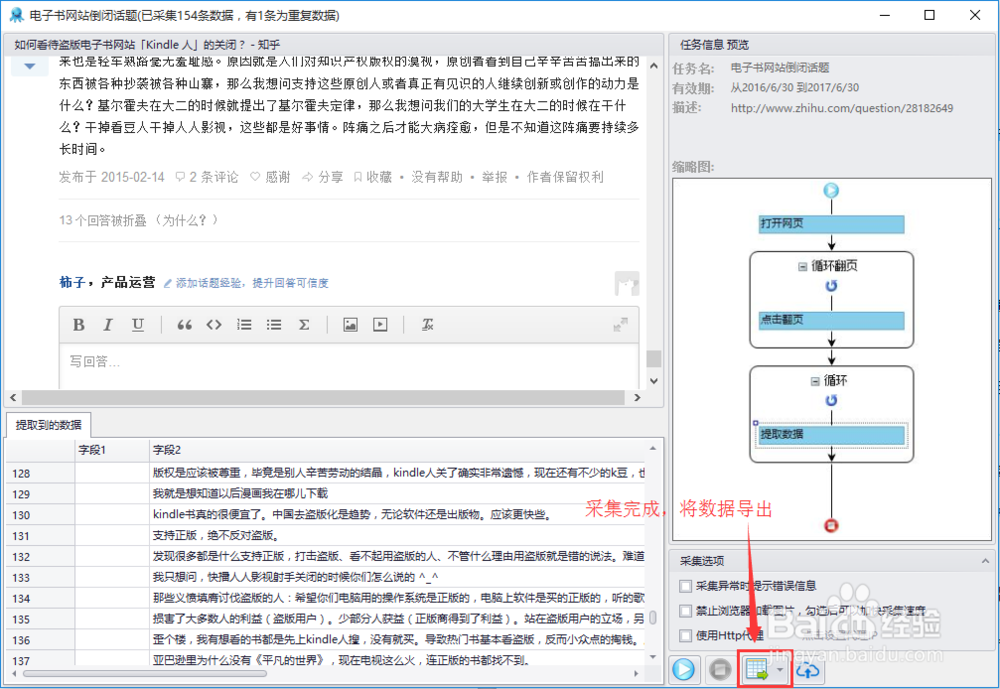The width and height of the screenshot is (1000, 689).
Task: Start collection with the blue play button
Action: [x=684, y=669]
